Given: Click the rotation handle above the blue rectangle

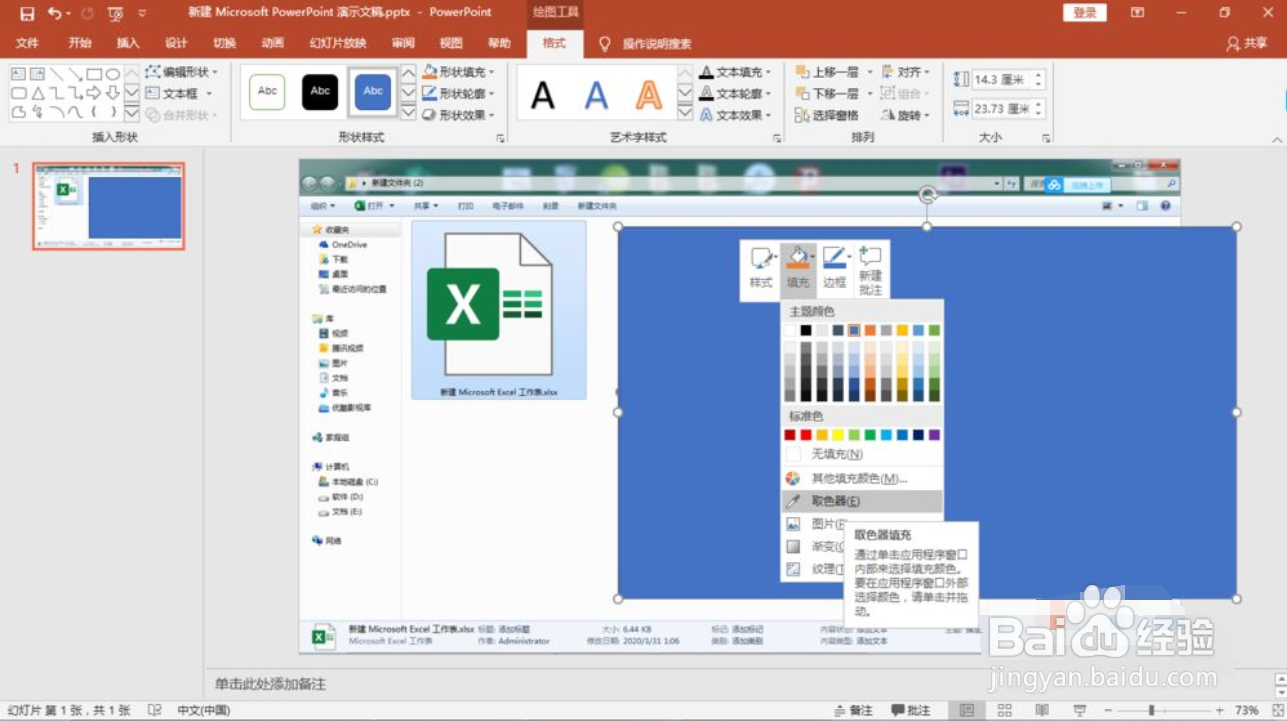Looking at the screenshot, I should click(927, 195).
